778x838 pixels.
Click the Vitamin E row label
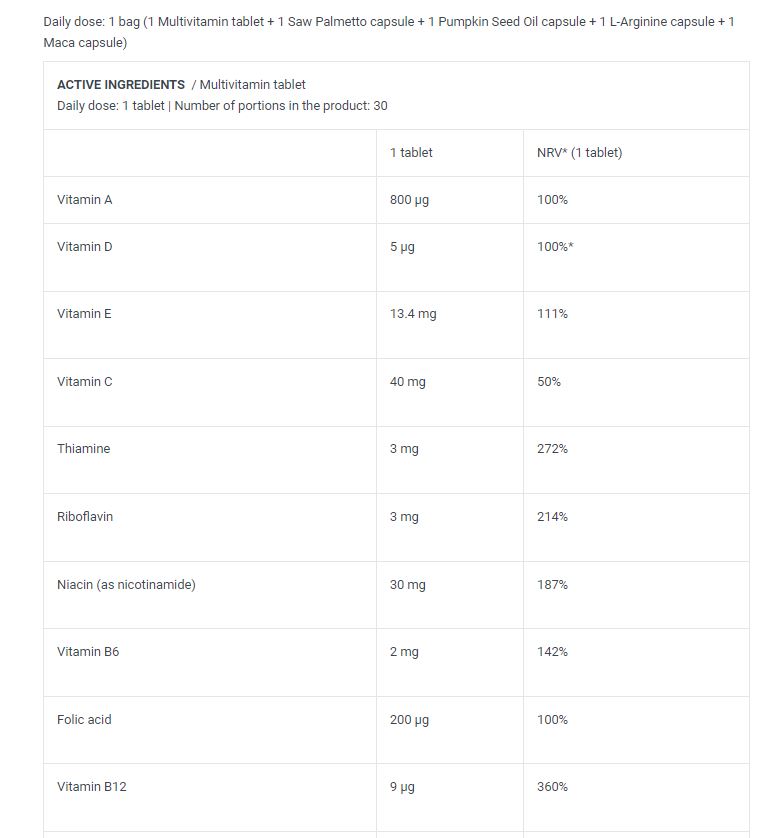(x=84, y=314)
